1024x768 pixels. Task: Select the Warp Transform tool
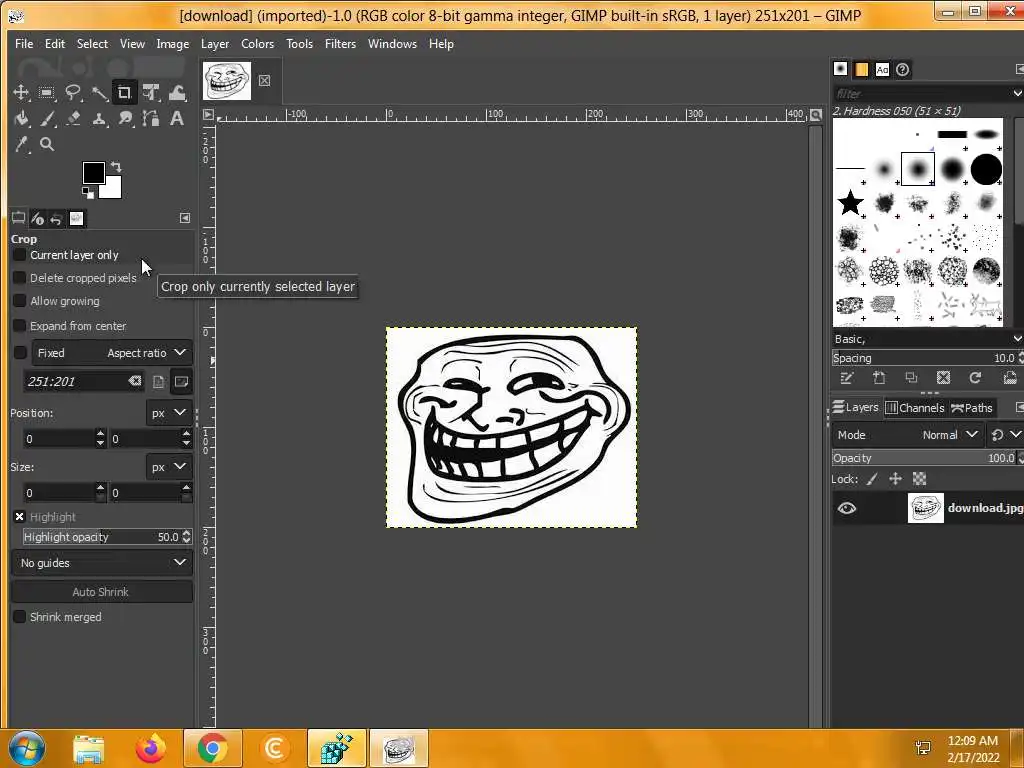(177, 93)
